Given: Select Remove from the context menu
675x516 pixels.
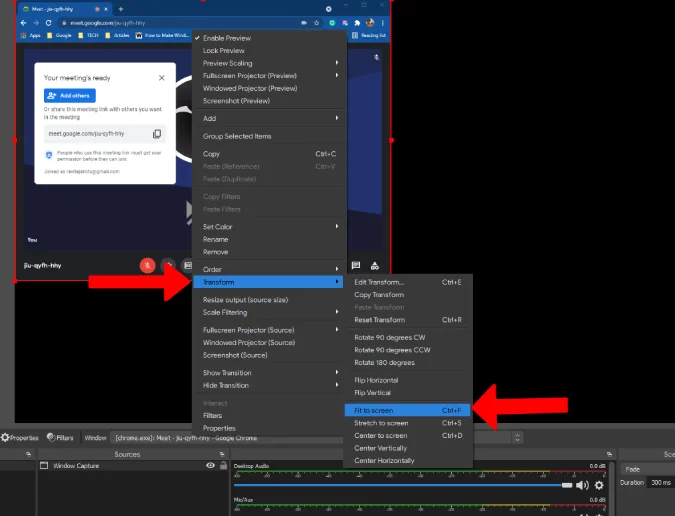Looking at the screenshot, I should pyautogui.click(x=269, y=252).
